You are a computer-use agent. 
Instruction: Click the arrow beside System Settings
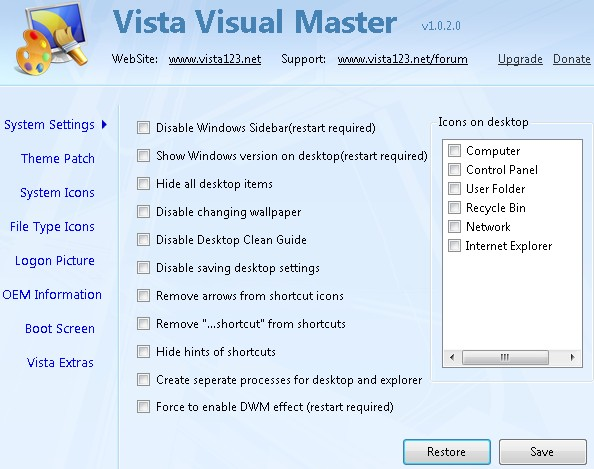[104, 124]
